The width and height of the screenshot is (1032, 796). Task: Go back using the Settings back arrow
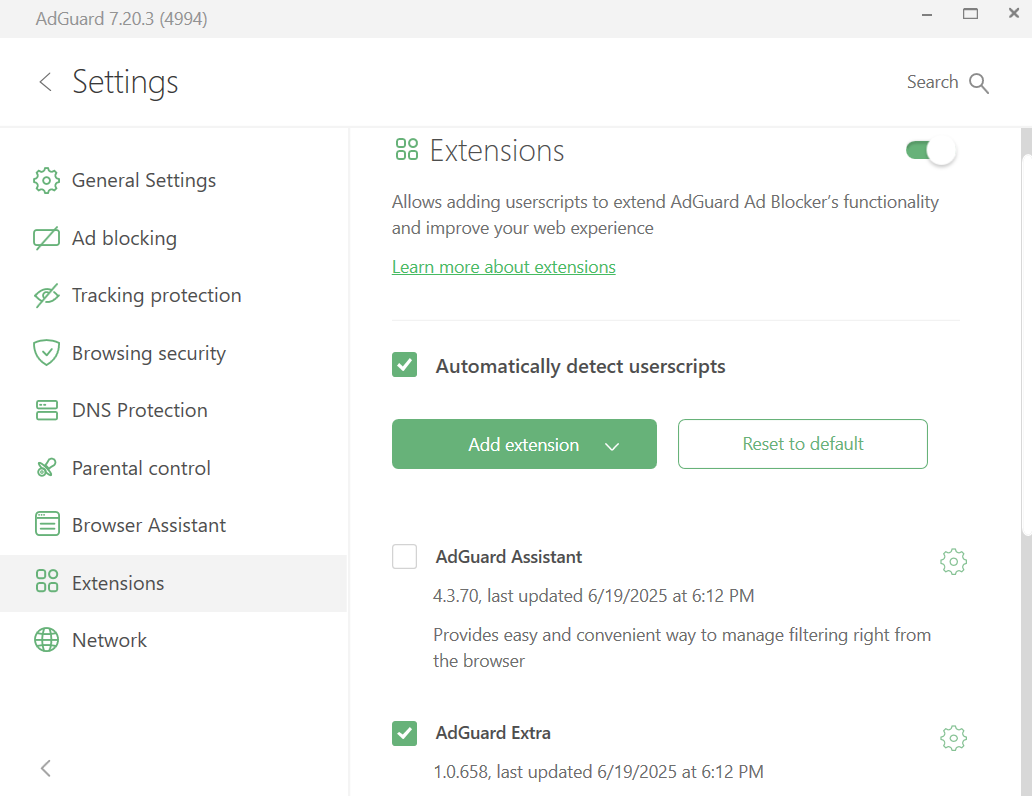(45, 82)
